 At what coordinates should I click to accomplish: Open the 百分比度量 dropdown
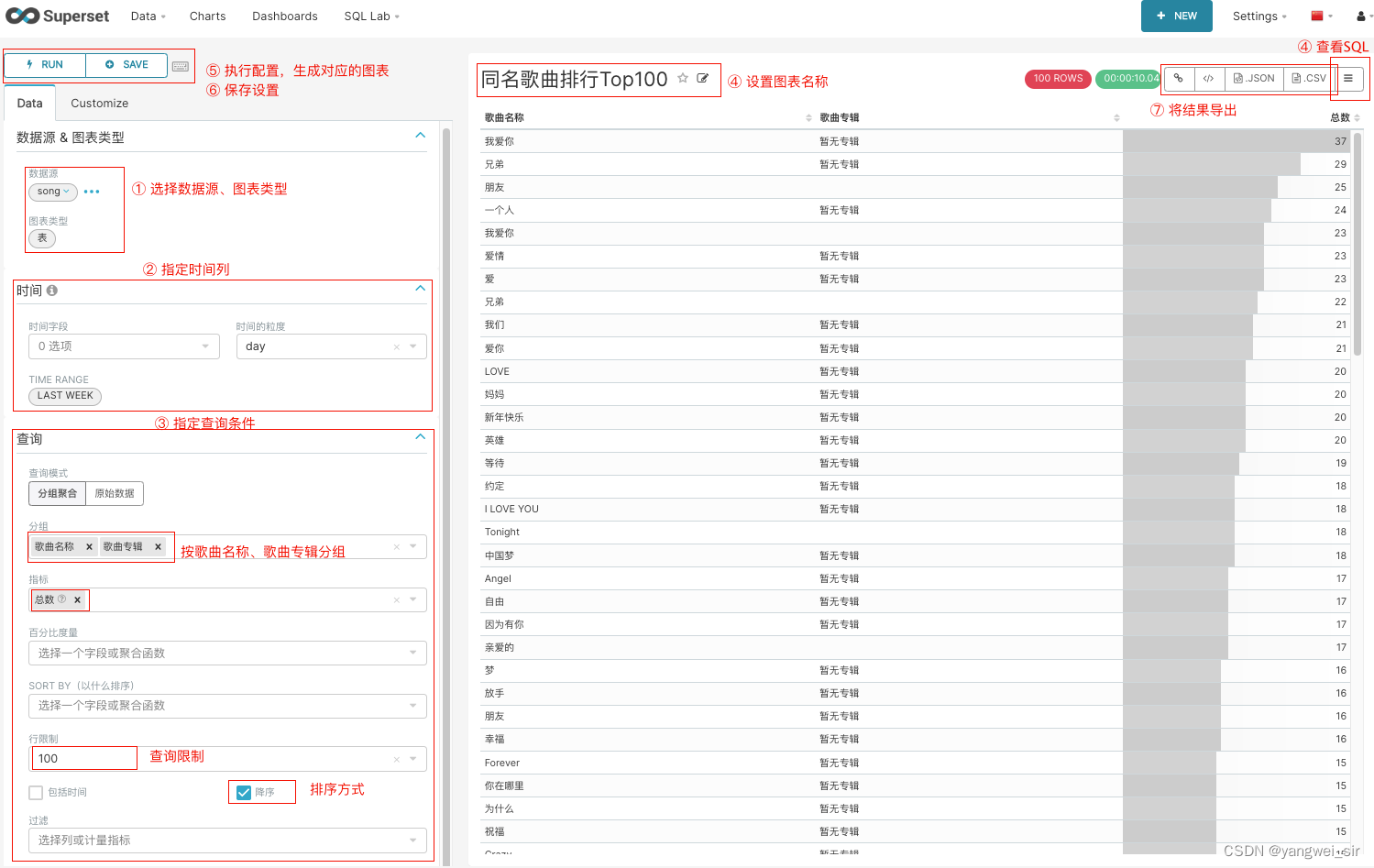click(227, 654)
